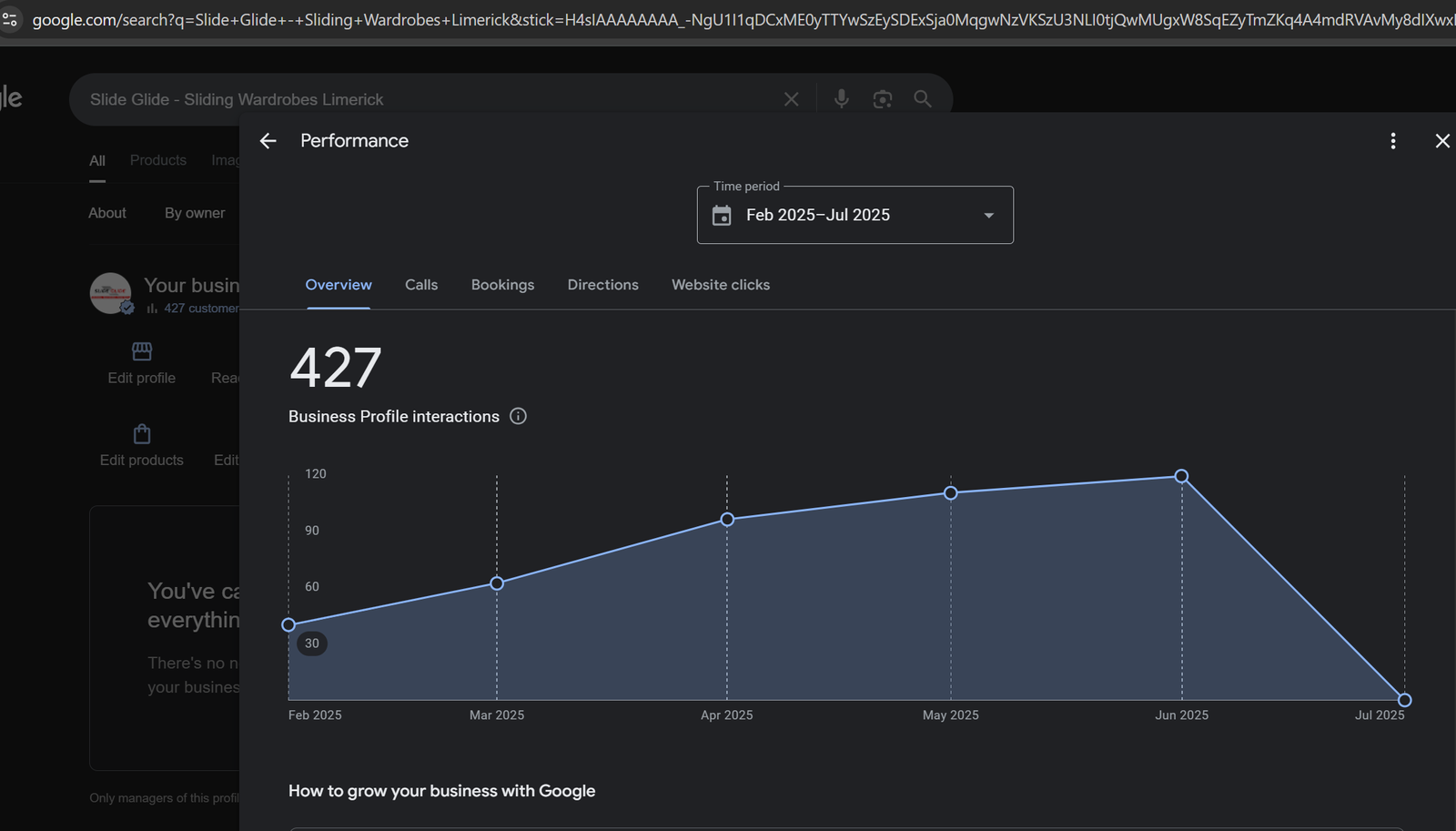Open the three-dot more options menu

(1392, 141)
